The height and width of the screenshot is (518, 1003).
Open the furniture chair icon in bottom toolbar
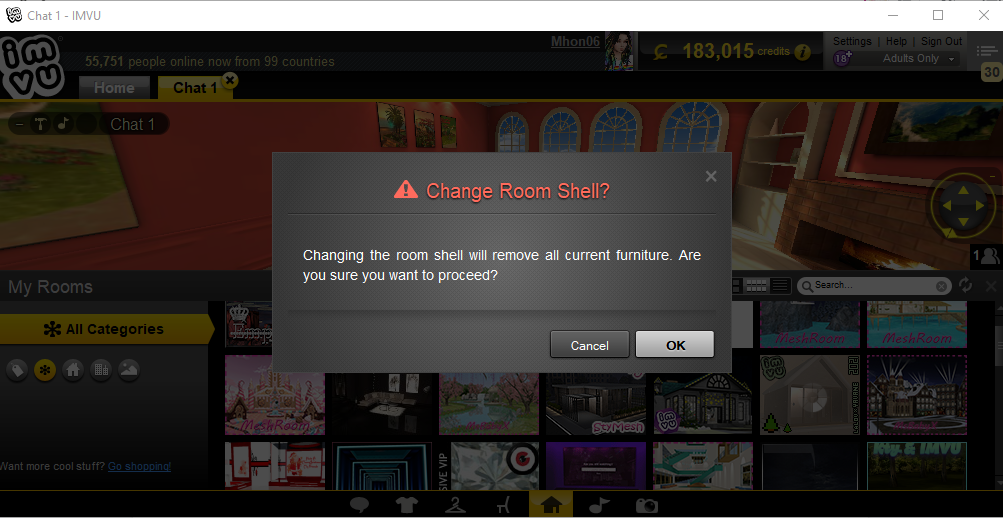[x=503, y=506]
